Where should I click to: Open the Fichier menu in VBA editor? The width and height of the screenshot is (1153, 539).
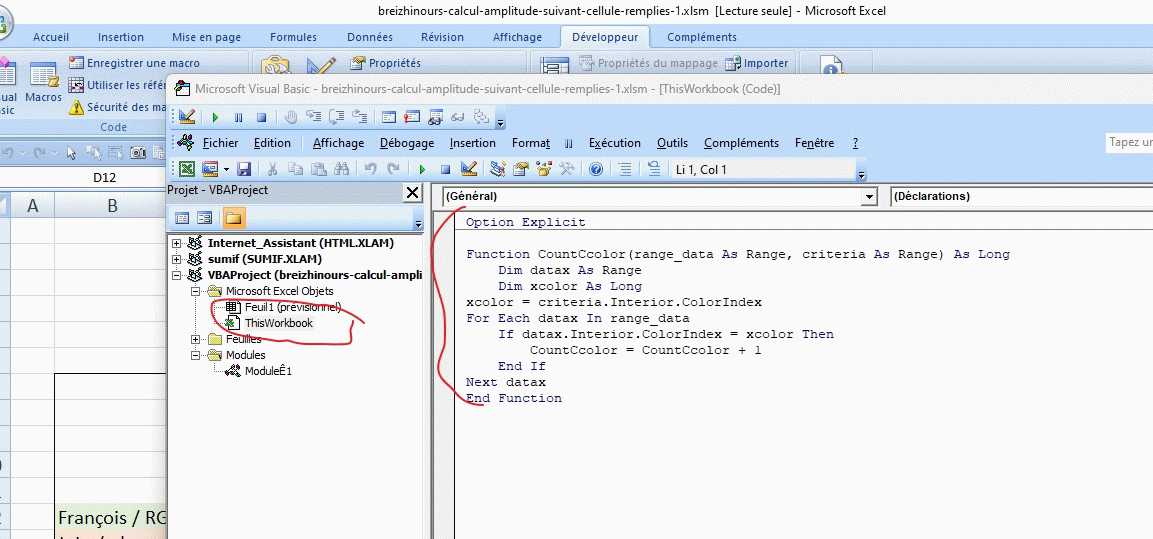click(221, 143)
